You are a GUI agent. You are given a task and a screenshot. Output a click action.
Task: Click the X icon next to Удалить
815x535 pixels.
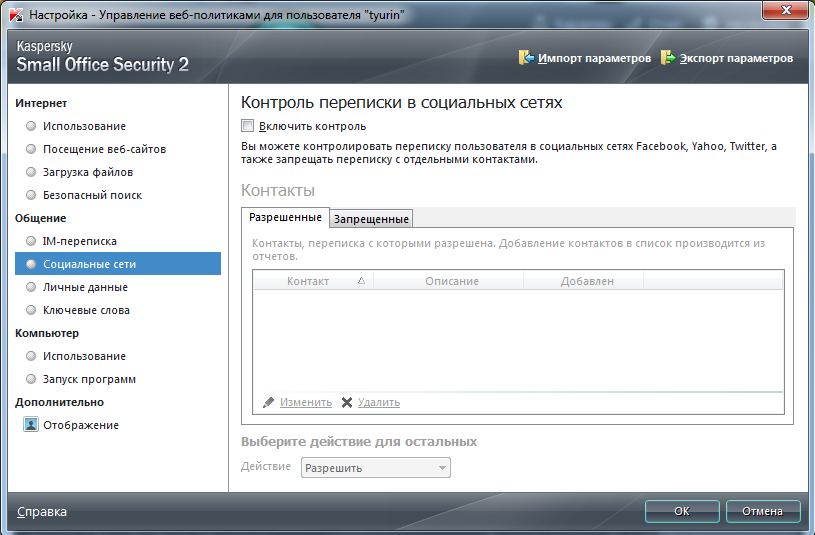coord(347,402)
